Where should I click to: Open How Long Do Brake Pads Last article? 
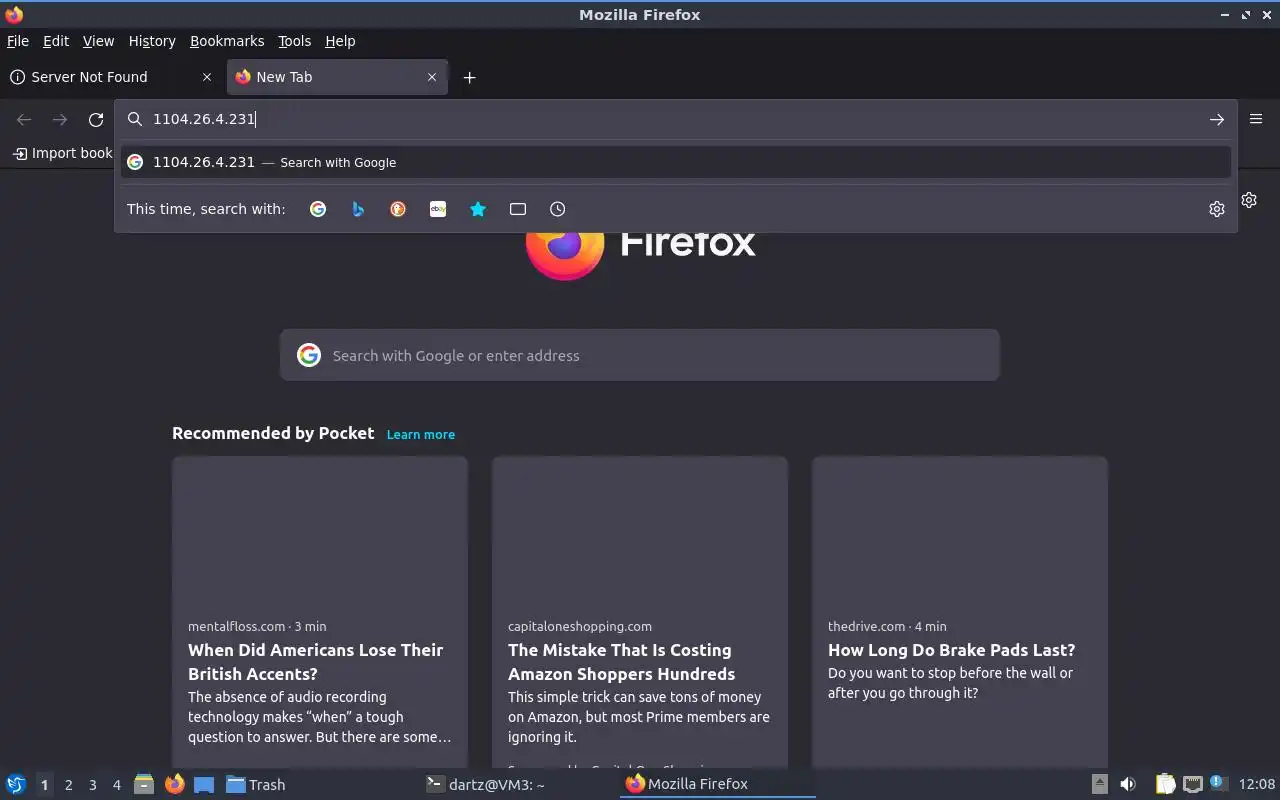click(951, 650)
